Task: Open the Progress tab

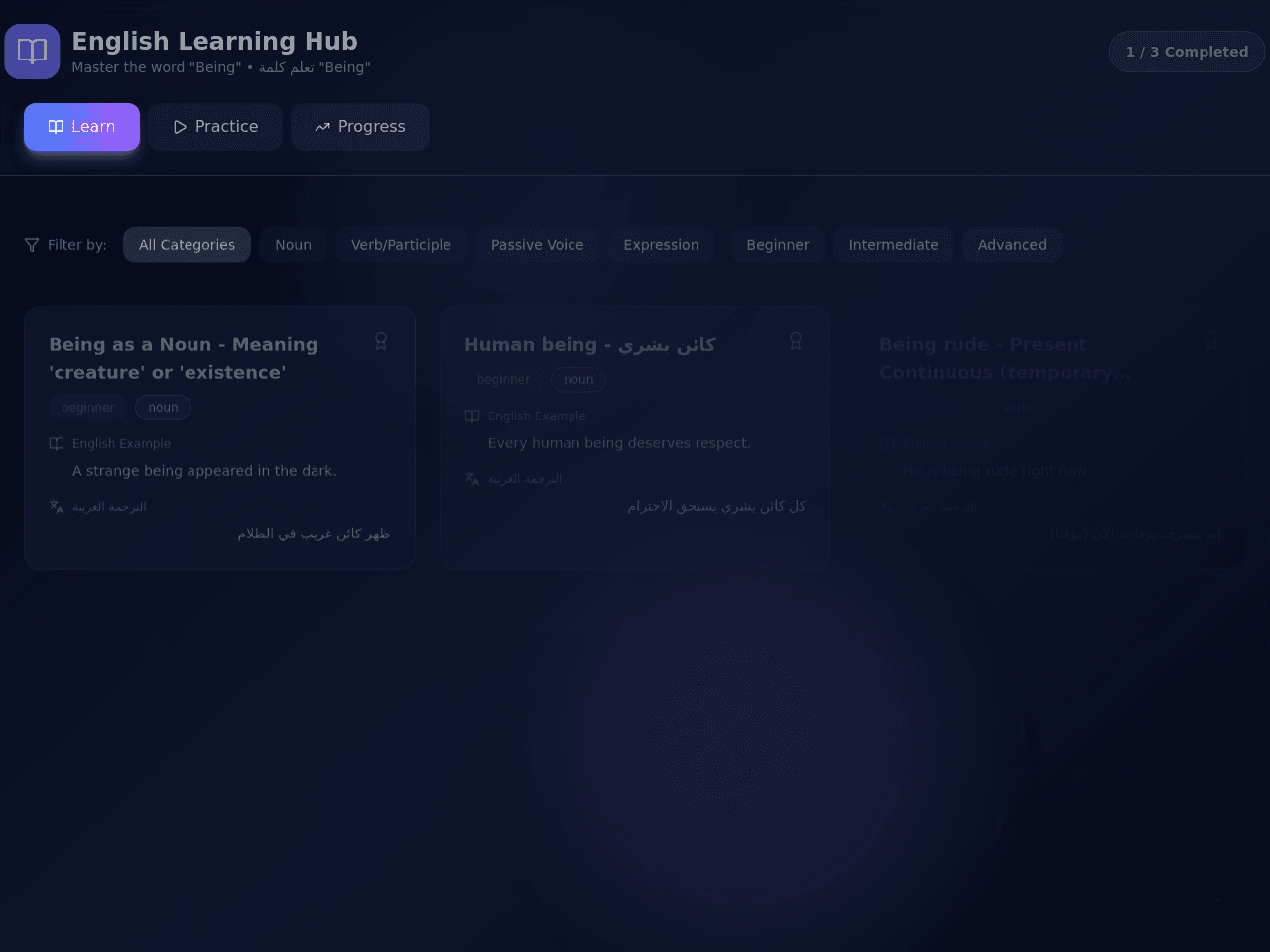Action: (360, 127)
